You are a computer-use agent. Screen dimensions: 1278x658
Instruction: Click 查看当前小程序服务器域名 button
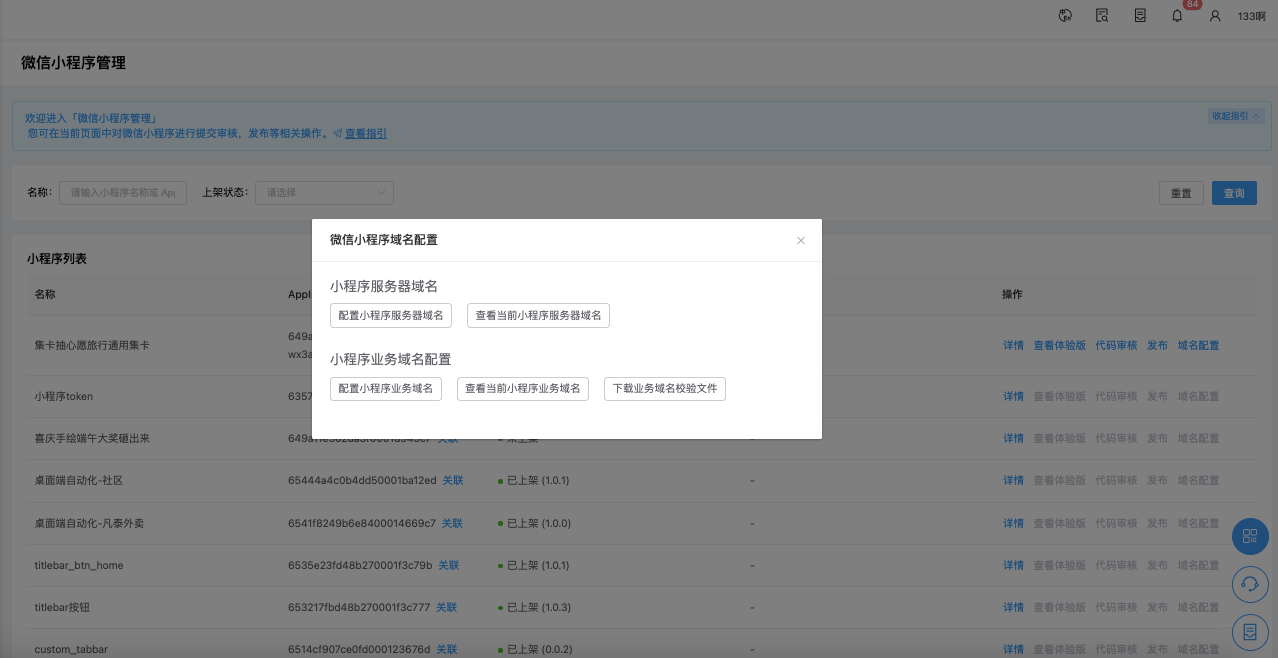tap(538, 316)
